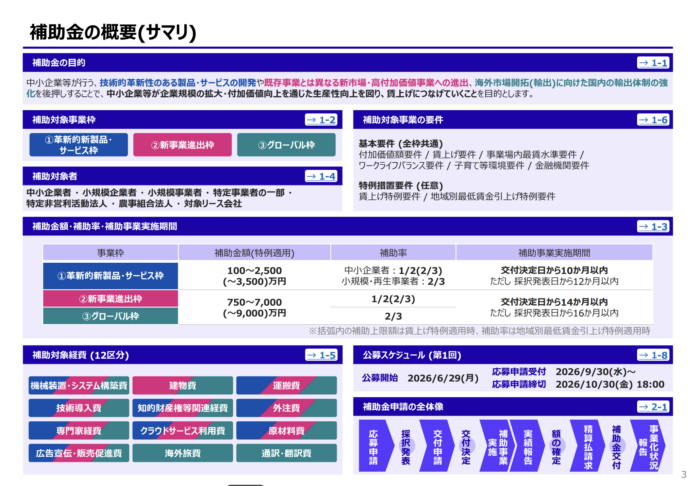Click the 補助事業実施期間 column header
The image size is (700, 486).
(554, 253)
